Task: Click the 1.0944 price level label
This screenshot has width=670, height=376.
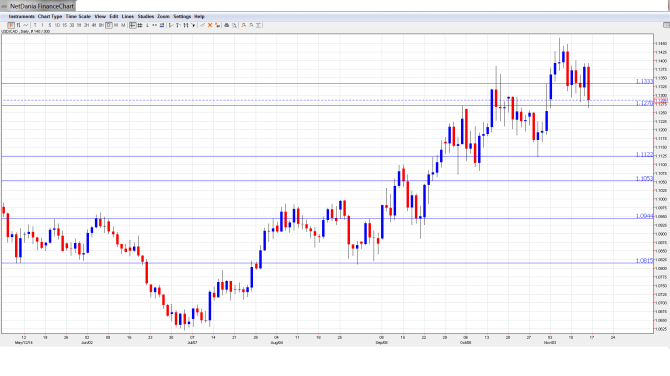Action: click(644, 216)
